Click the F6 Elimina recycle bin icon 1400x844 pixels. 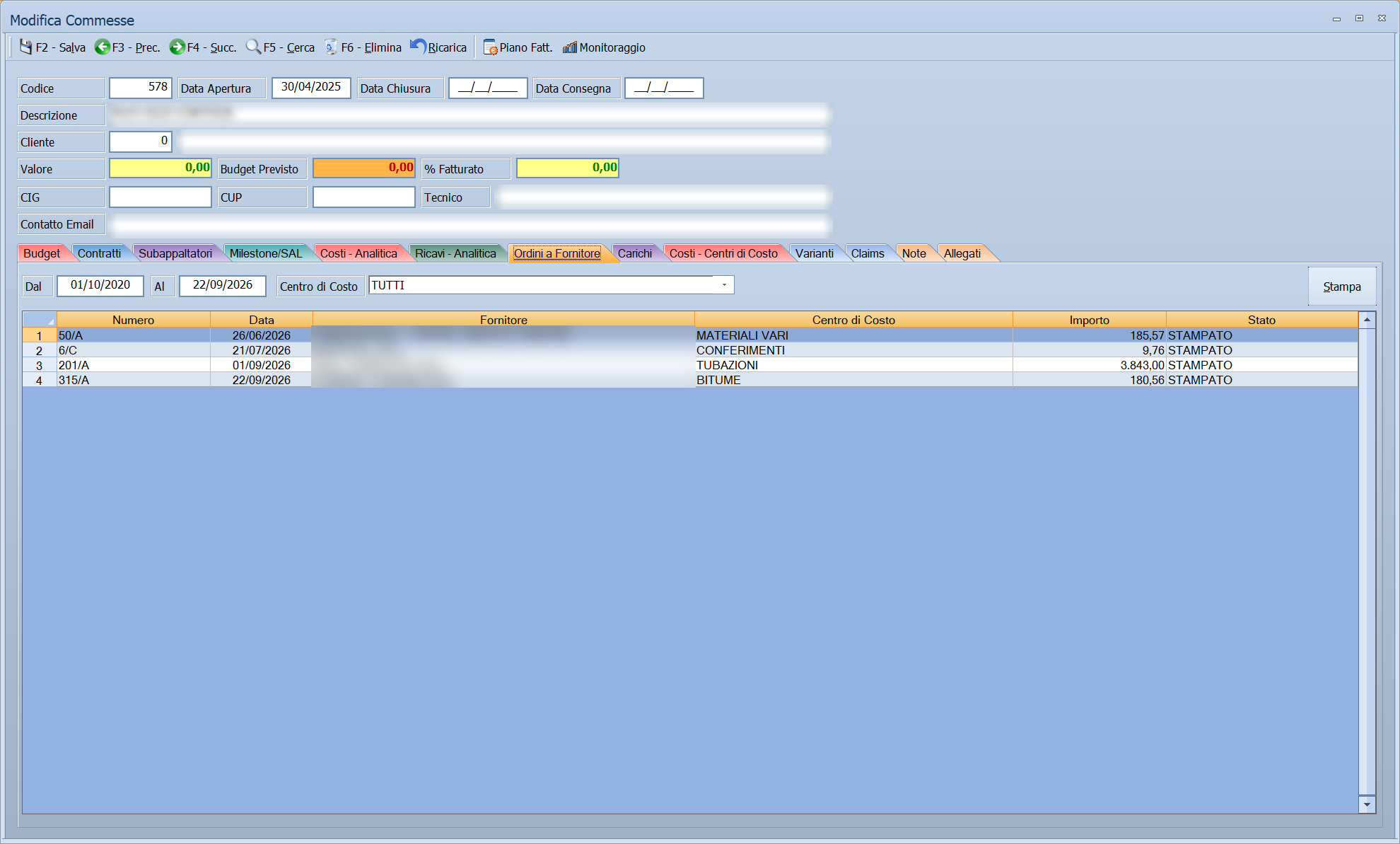pyautogui.click(x=331, y=47)
